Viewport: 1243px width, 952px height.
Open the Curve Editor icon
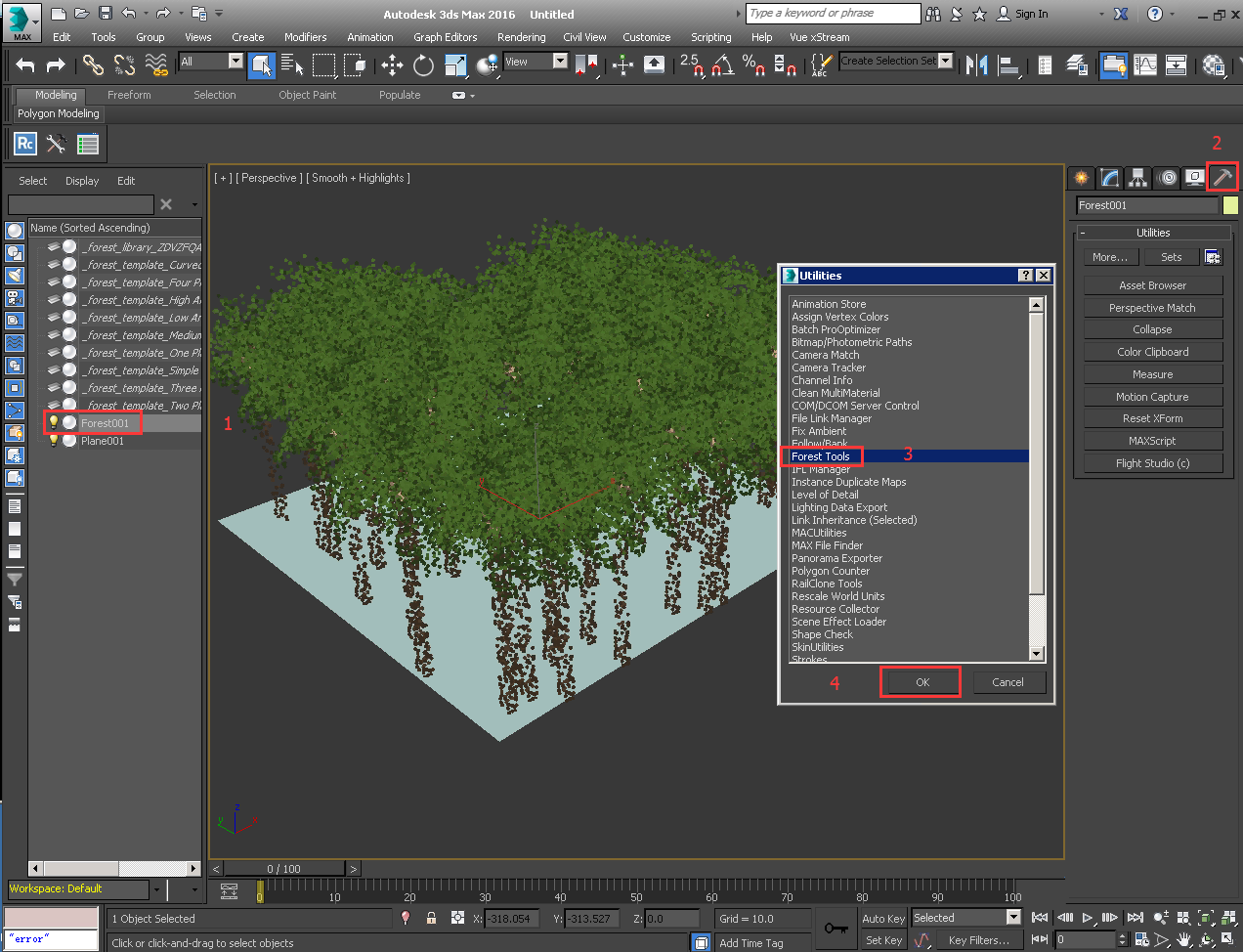pyautogui.click(x=1145, y=65)
